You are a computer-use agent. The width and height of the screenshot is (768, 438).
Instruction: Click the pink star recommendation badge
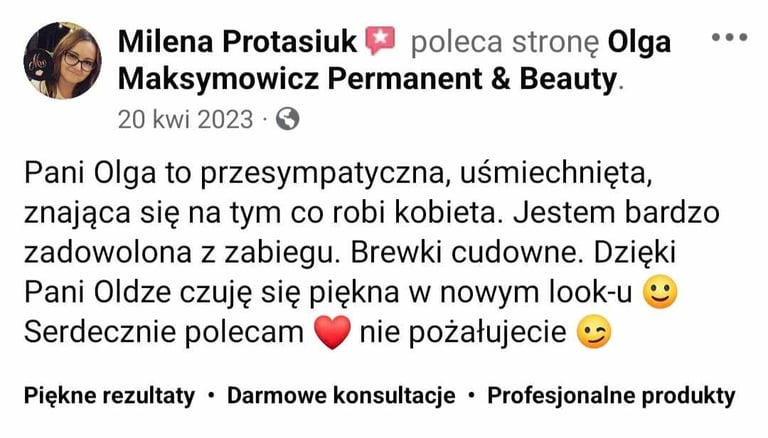(380, 41)
